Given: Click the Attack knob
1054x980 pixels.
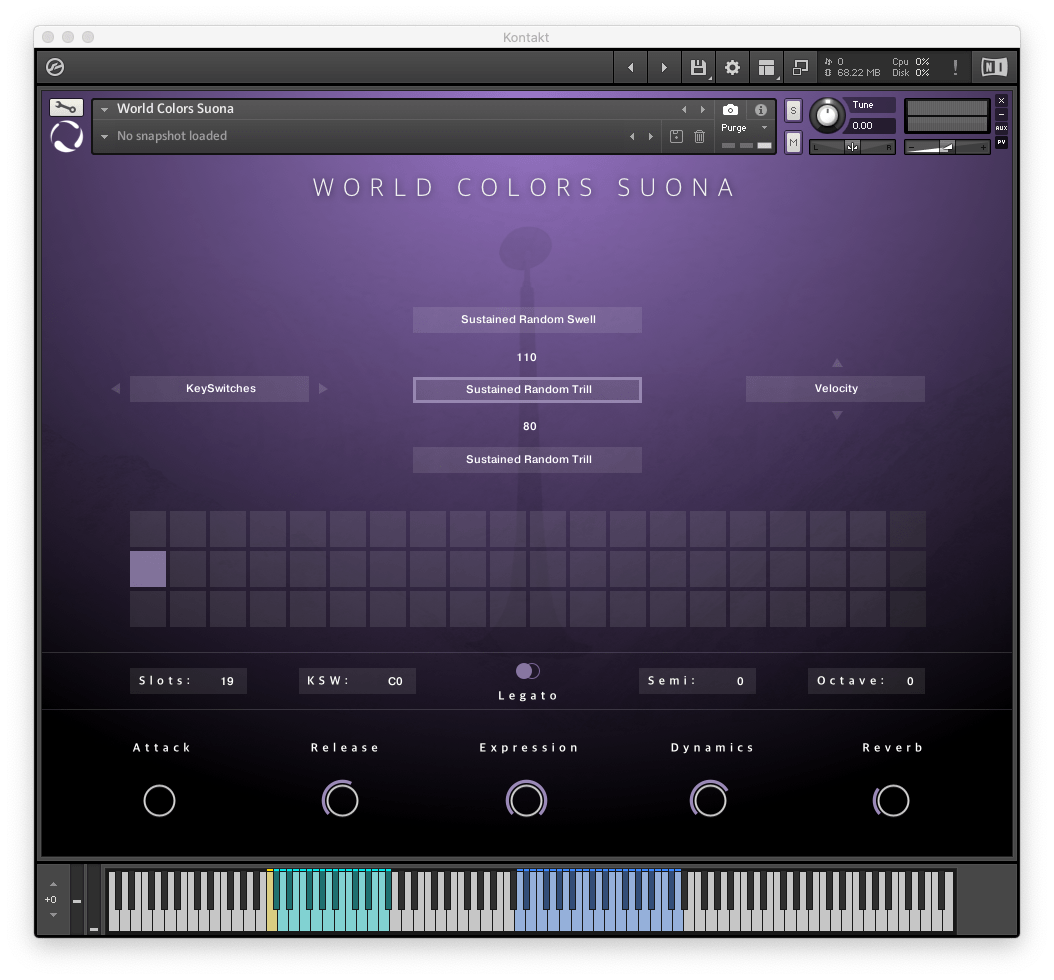Looking at the screenshot, I should (159, 801).
